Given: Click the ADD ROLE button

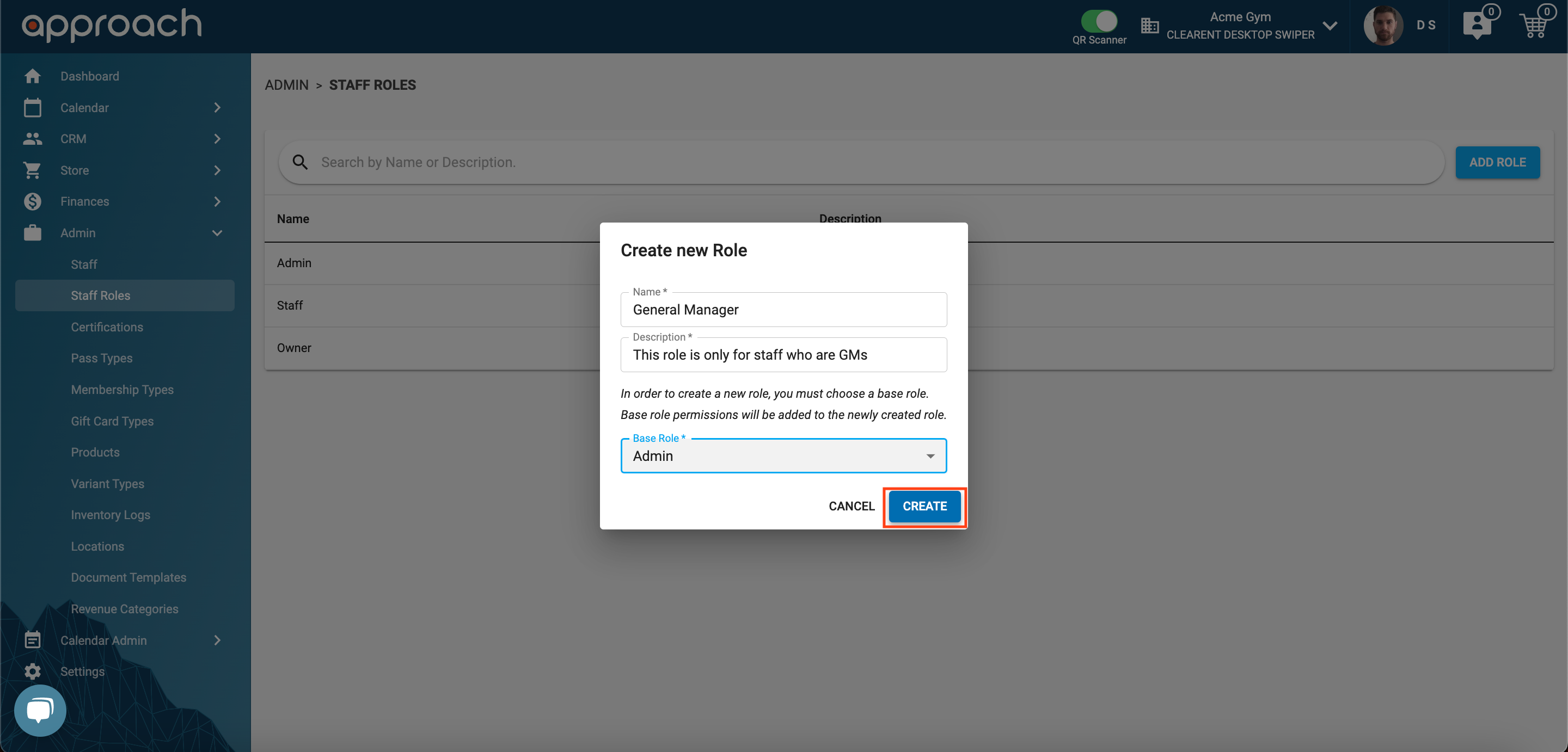Looking at the screenshot, I should [1497, 163].
